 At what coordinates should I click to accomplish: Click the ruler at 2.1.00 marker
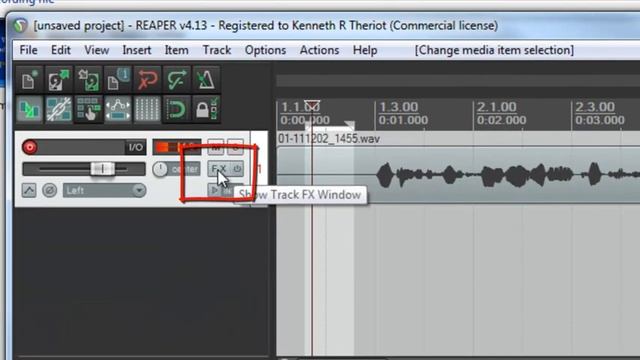click(x=497, y=107)
